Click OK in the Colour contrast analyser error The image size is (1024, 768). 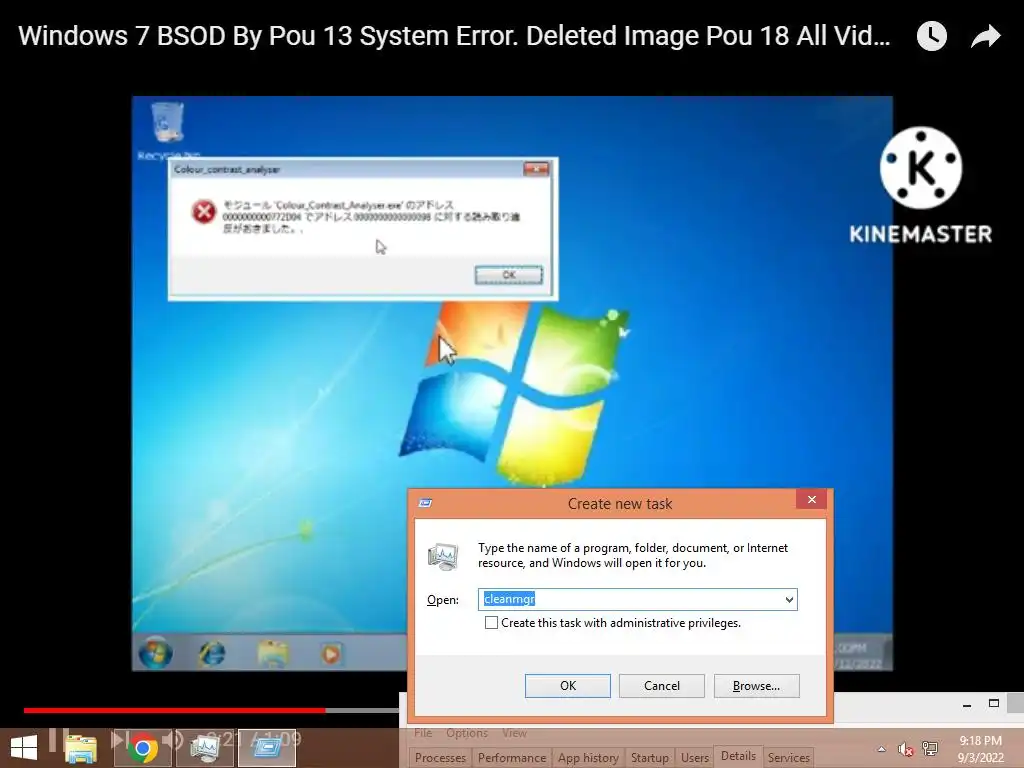click(x=509, y=275)
